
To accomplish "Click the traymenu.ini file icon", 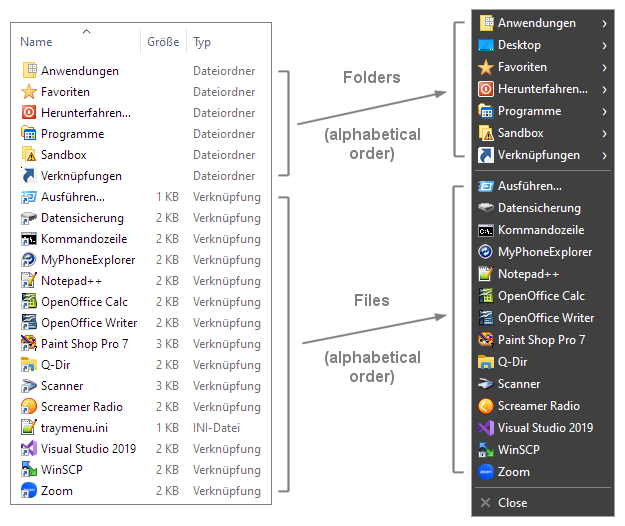I will pyautogui.click(x=29, y=428).
